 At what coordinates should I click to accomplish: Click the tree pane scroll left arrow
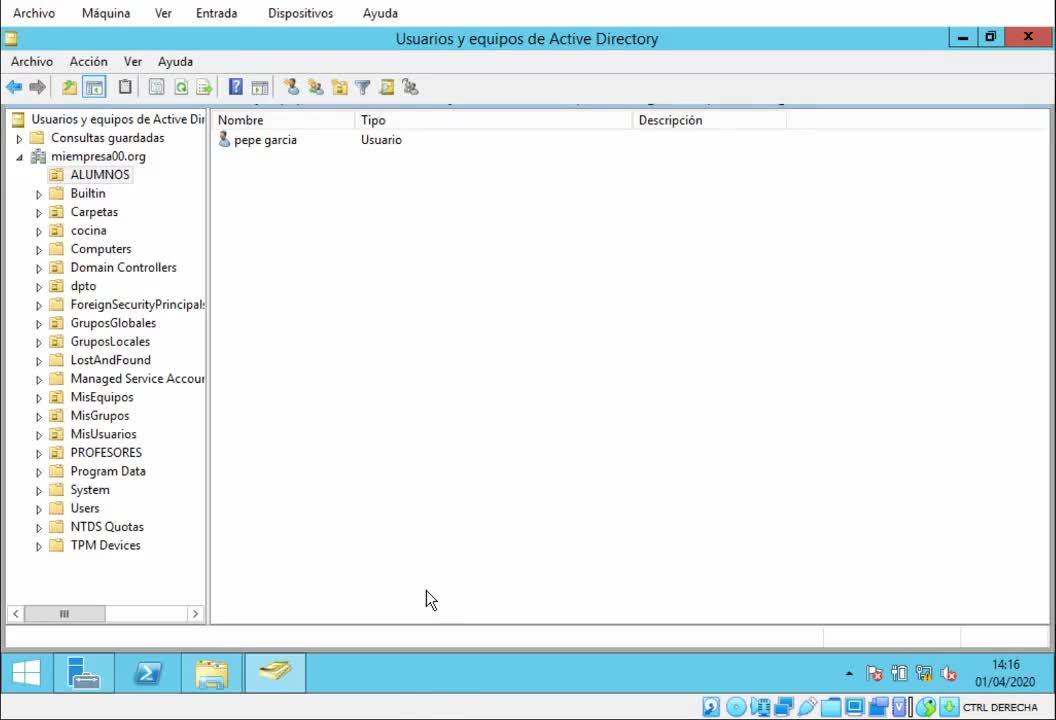point(15,614)
